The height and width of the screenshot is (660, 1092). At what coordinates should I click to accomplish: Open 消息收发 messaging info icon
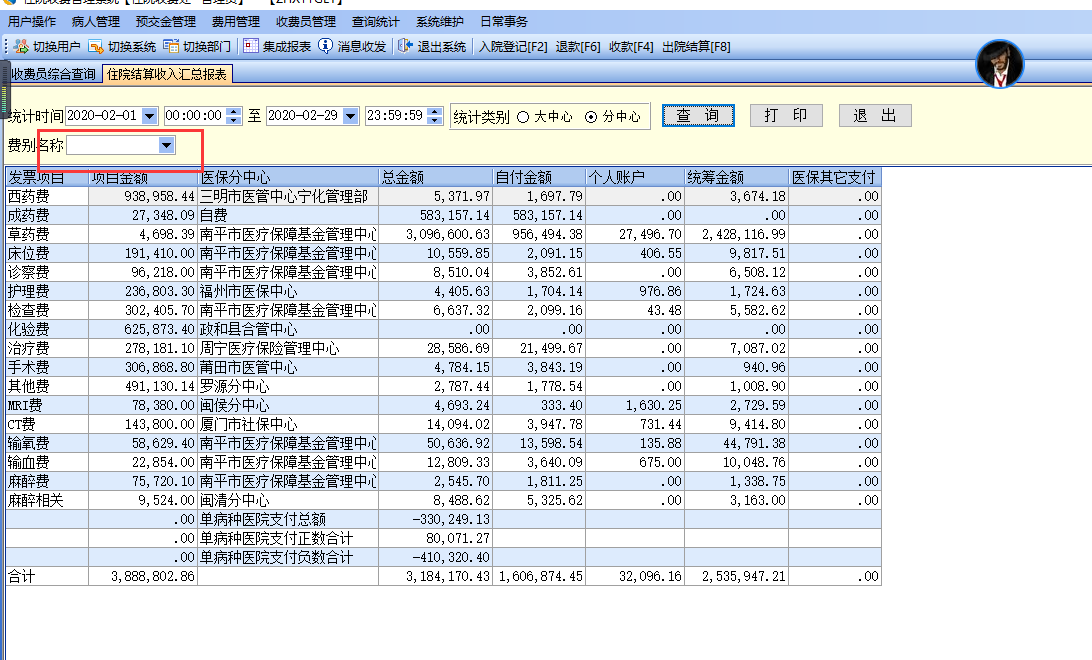pyautogui.click(x=325, y=46)
